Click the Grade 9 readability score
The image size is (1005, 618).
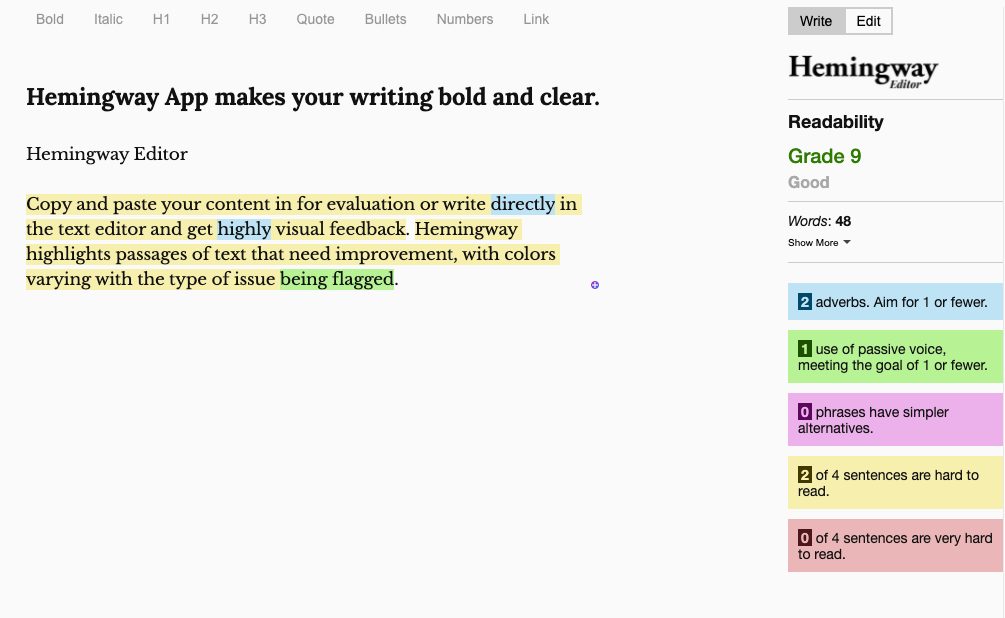point(824,156)
